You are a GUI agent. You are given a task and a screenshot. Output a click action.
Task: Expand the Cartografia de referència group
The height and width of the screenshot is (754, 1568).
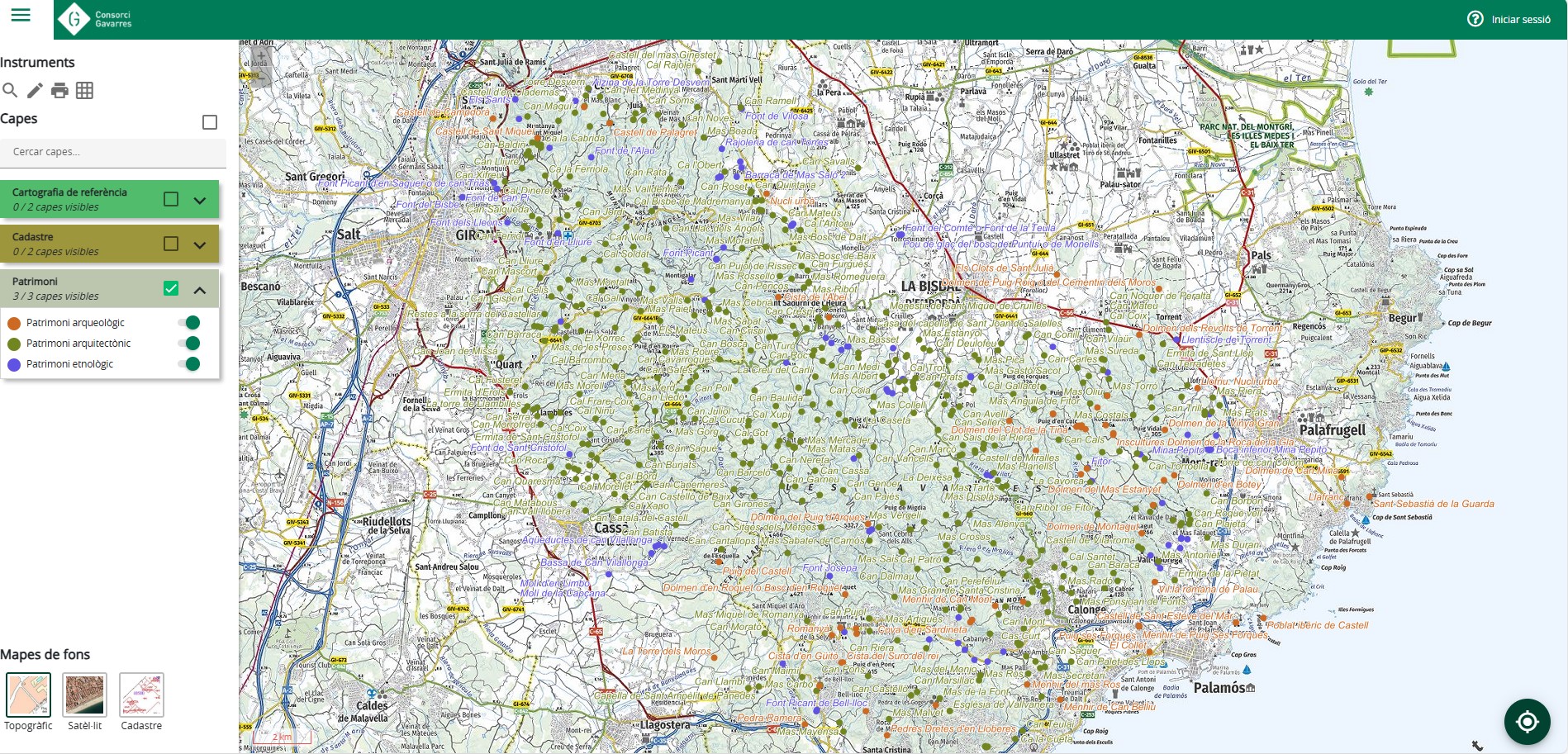pyautogui.click(x=200, y=200)
